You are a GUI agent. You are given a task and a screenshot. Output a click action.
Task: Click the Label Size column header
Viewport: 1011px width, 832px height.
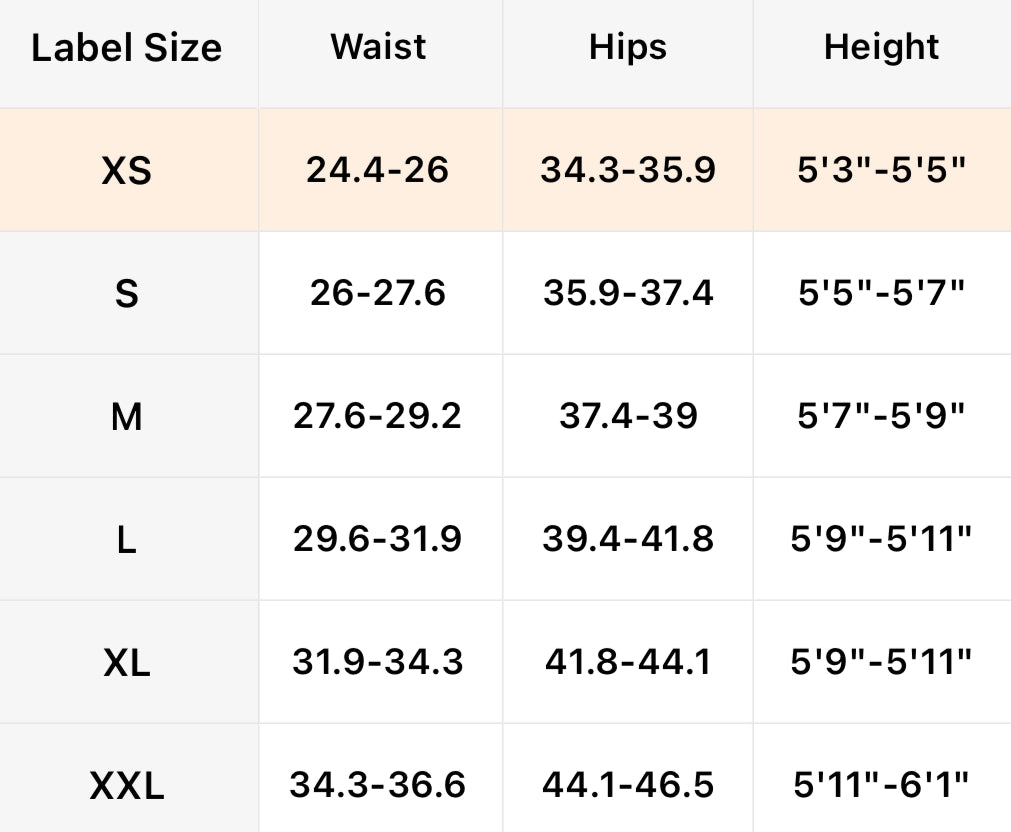point(127,48)
